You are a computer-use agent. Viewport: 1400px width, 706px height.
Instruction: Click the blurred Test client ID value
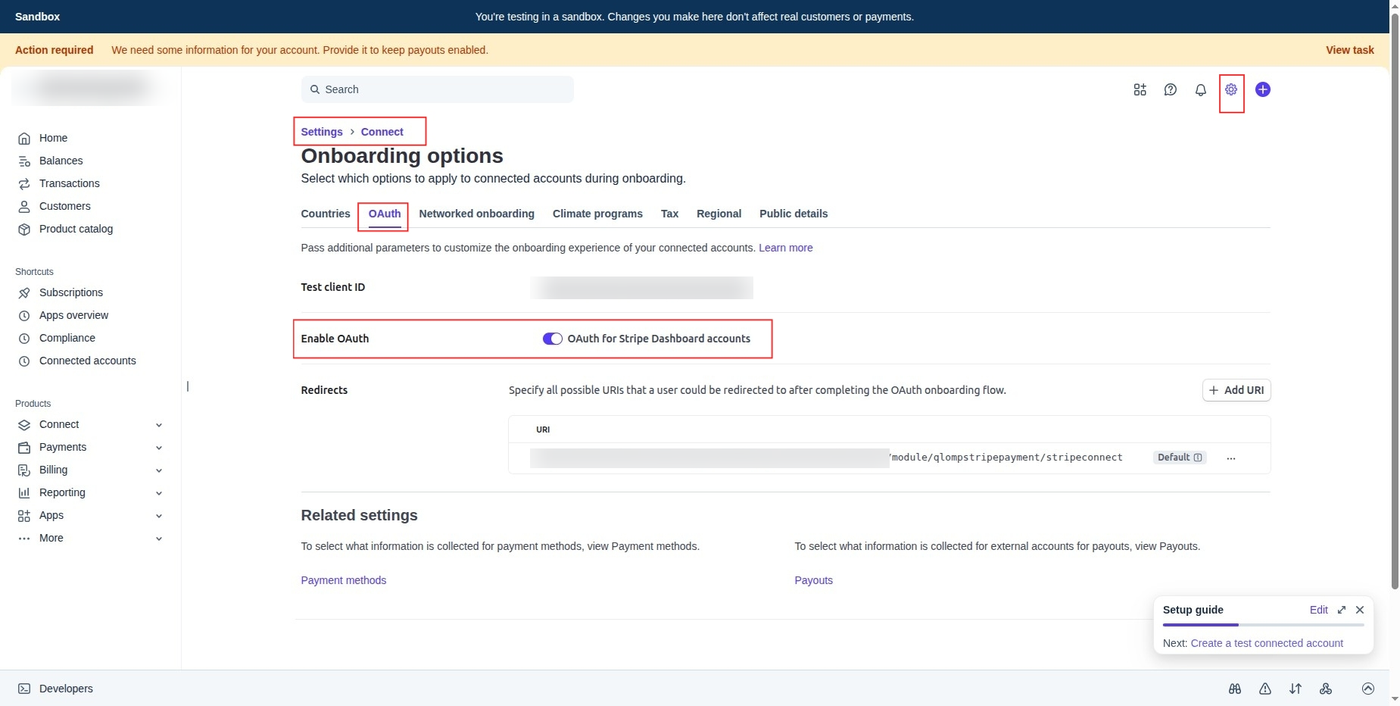pyautogui.click(x=642, y=288)
